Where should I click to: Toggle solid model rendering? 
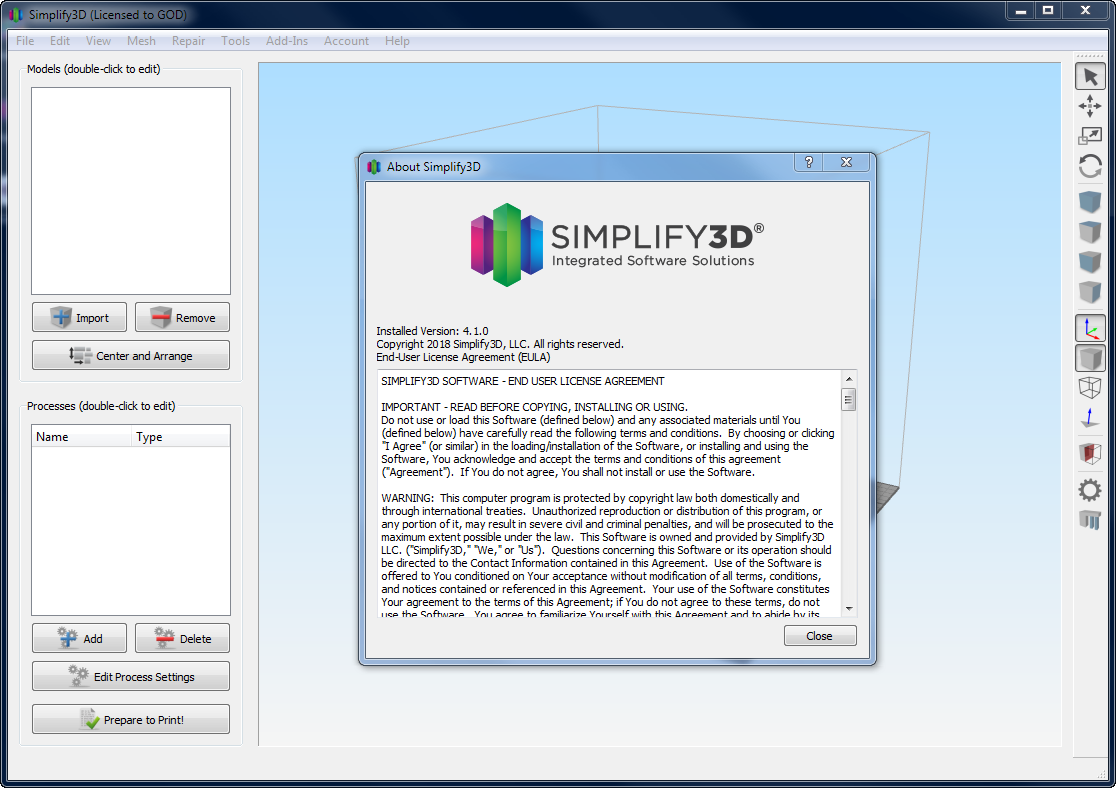click(x=1090, y=358)
